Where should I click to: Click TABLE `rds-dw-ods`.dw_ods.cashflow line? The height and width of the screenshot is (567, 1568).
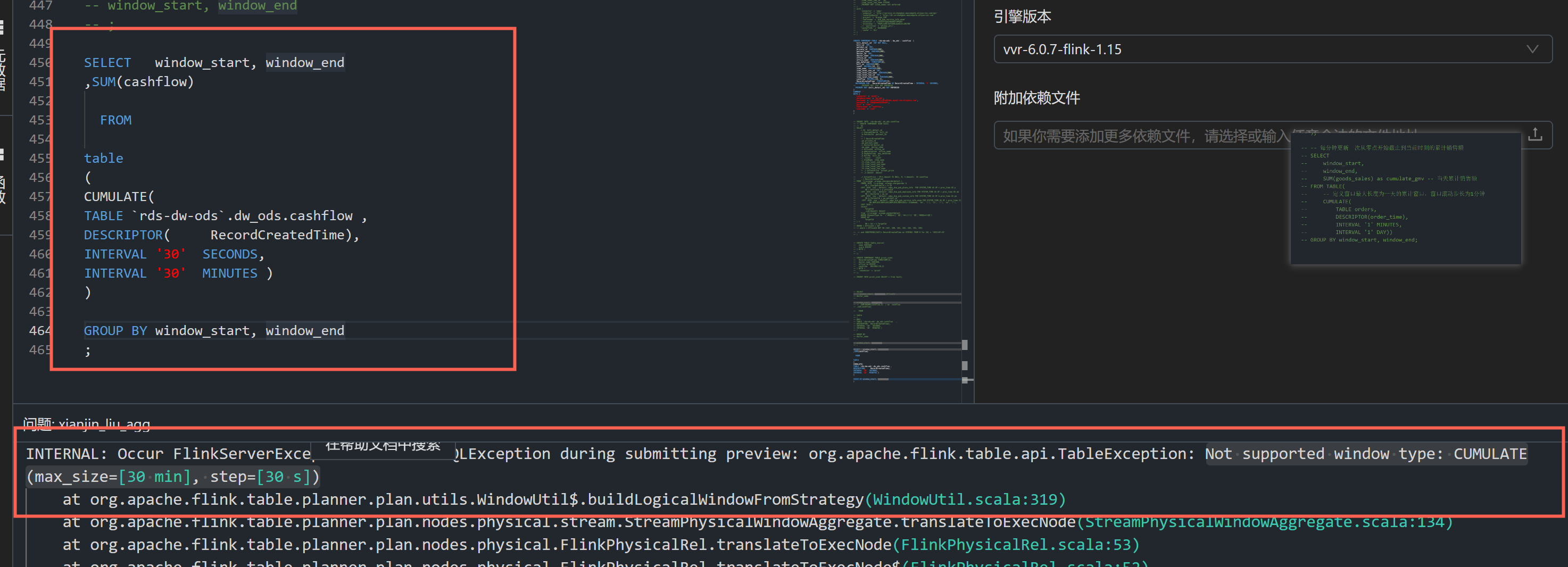point(225,216)
